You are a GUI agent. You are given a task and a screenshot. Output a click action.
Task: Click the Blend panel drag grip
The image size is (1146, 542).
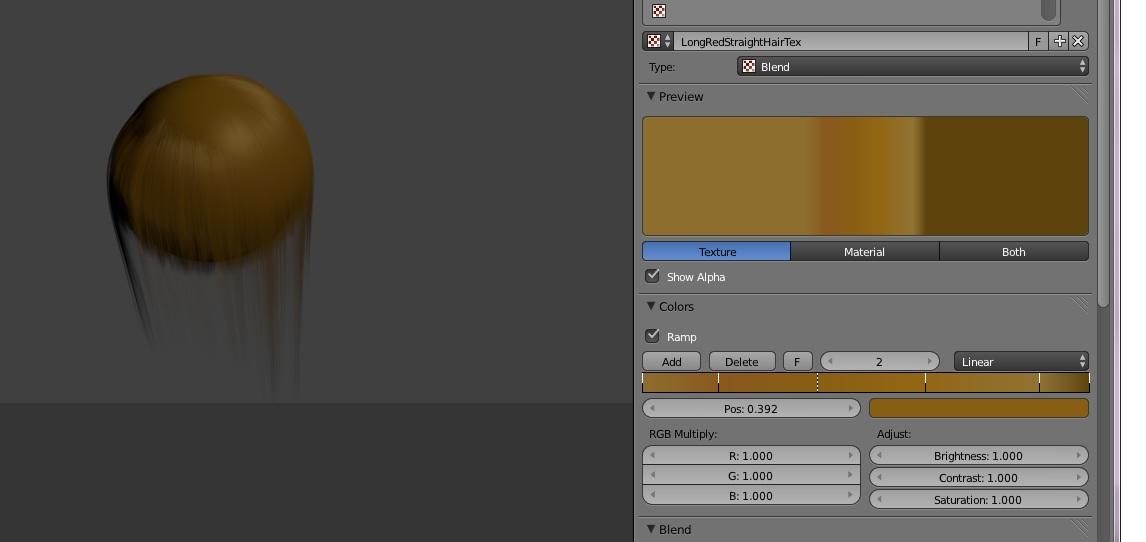[1079, 528]
